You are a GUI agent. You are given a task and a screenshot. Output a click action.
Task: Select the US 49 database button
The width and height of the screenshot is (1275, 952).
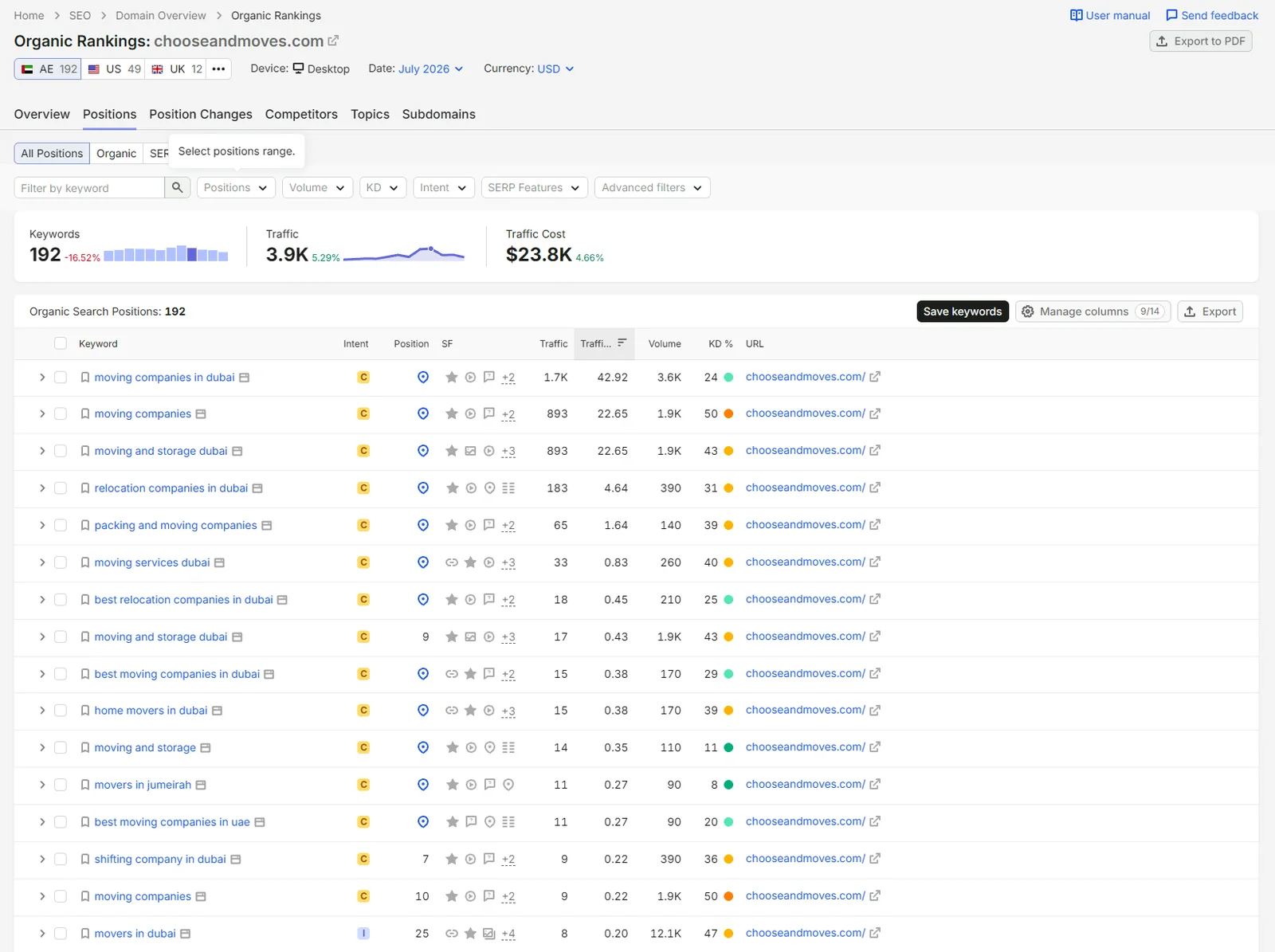(113, 69)
